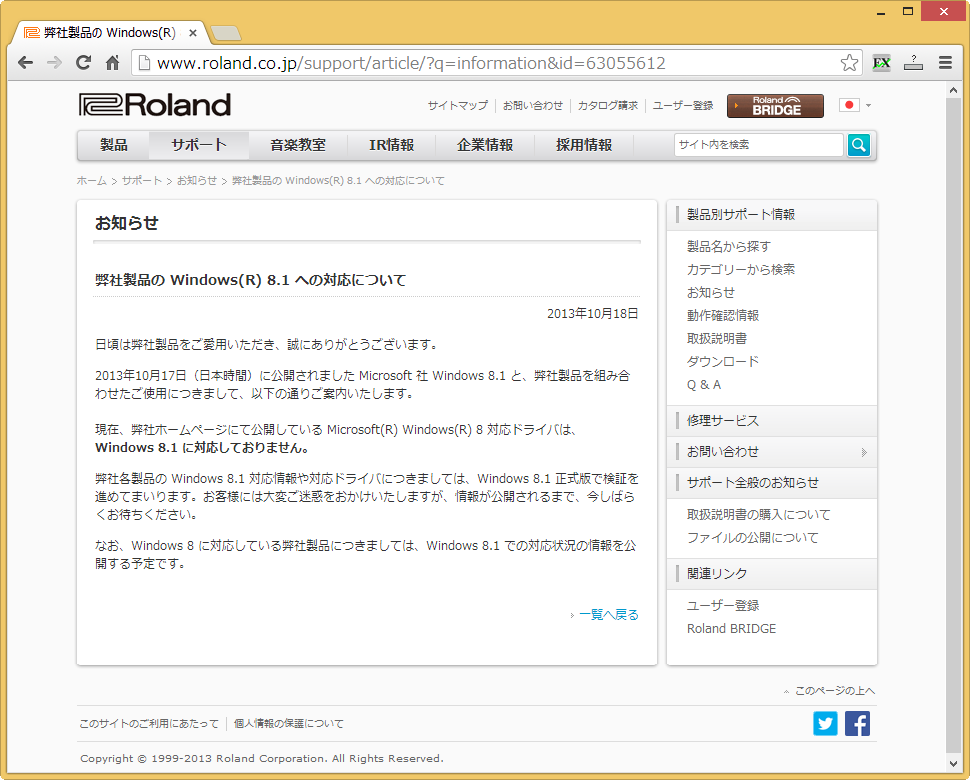
Task: Click the Roland BRIDGE banner button
Action: coord(775,106)
